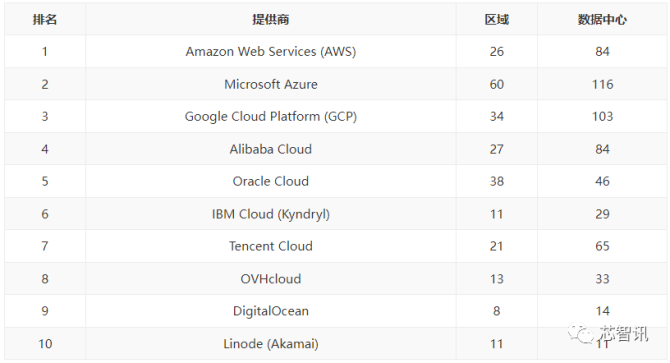Select the Oracle Cloud provider cell

(270, 181)
